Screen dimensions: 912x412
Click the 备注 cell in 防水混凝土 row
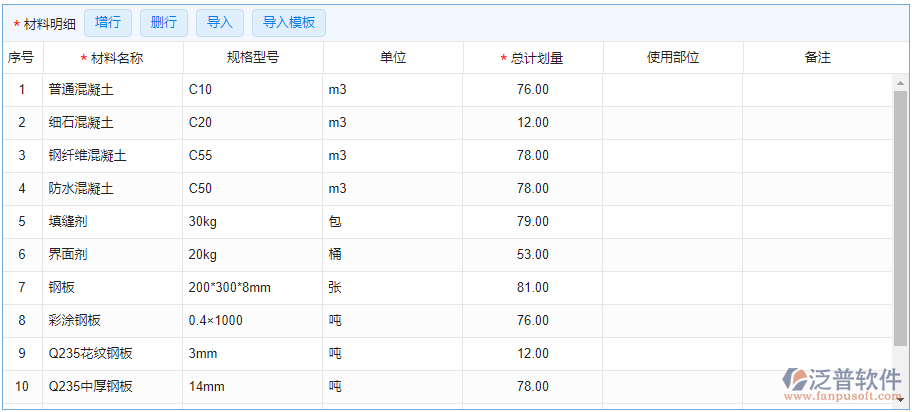click(816, 189)
